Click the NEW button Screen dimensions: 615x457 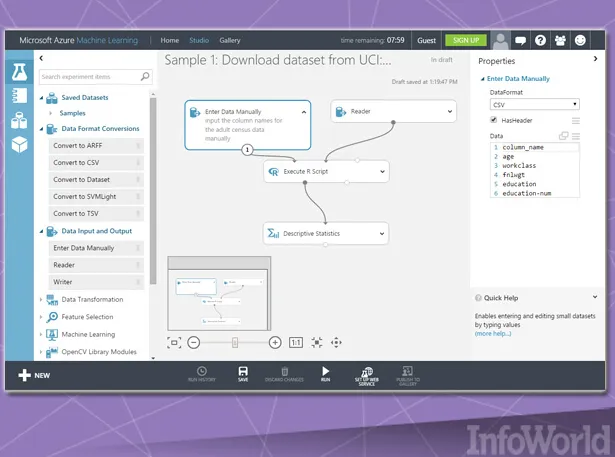tap(34, 375)
